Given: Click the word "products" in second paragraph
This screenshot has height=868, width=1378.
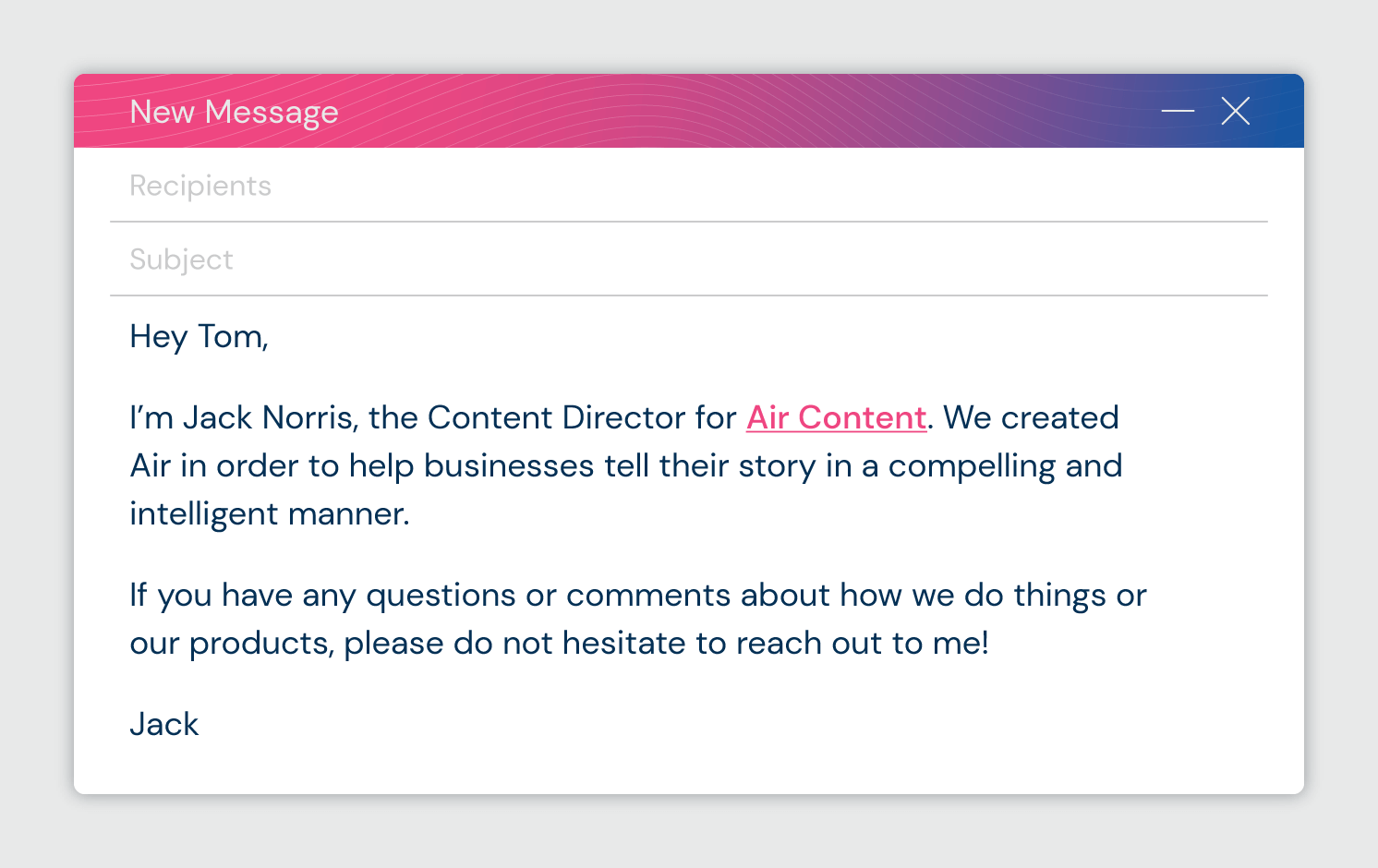Looking at the screenshot, I should pos(260,644).
